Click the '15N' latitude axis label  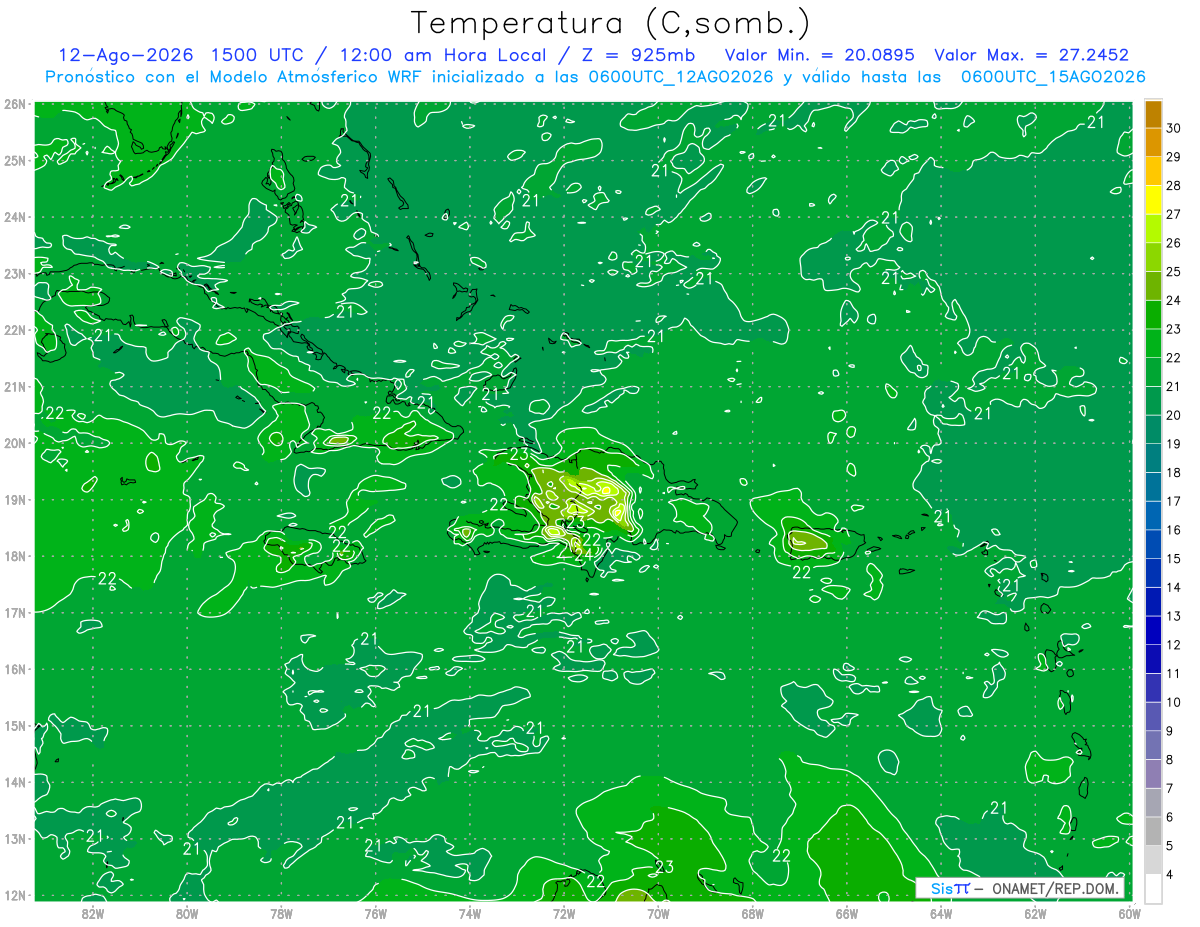15,726
